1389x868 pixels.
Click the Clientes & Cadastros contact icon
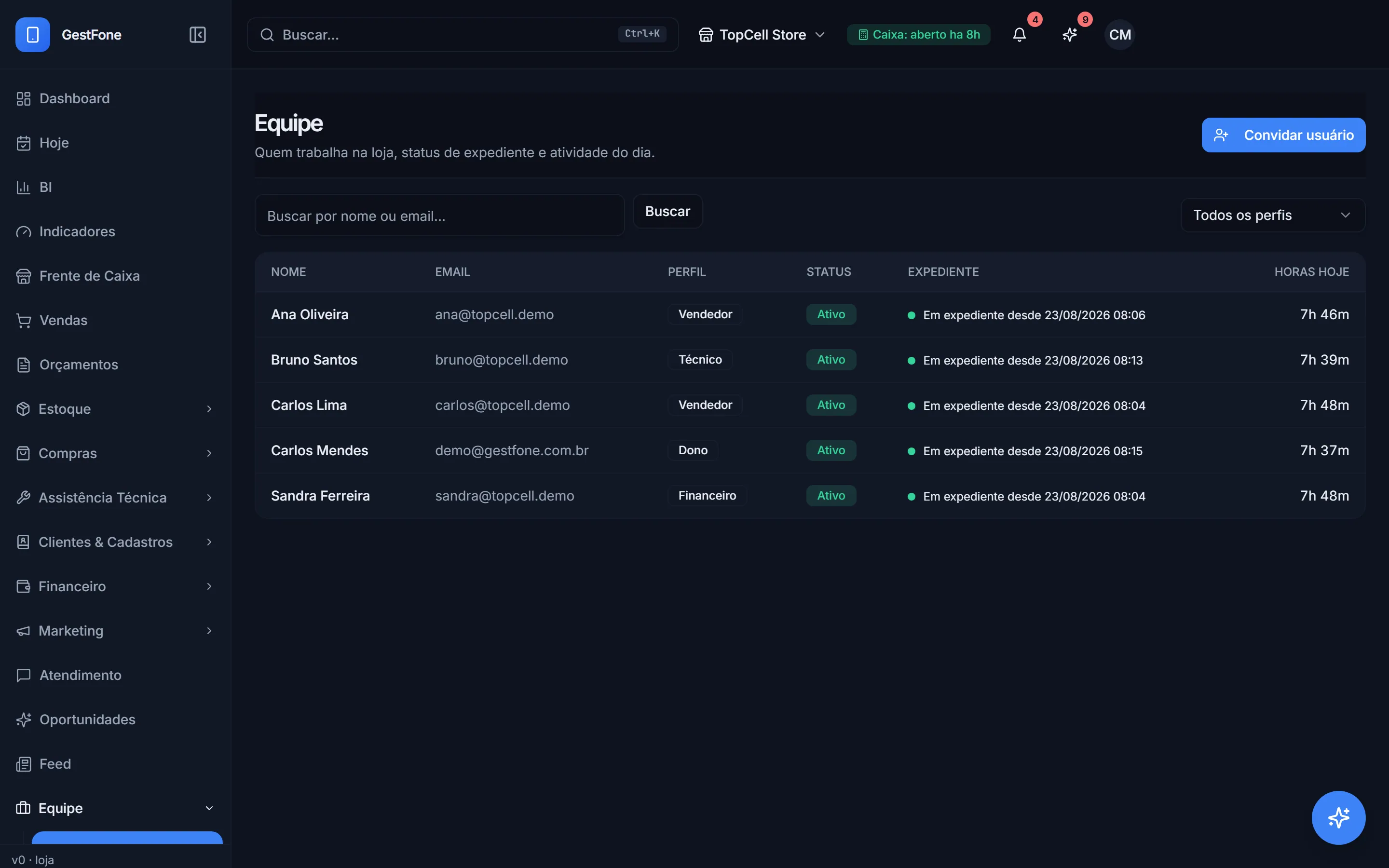[23, 542]
